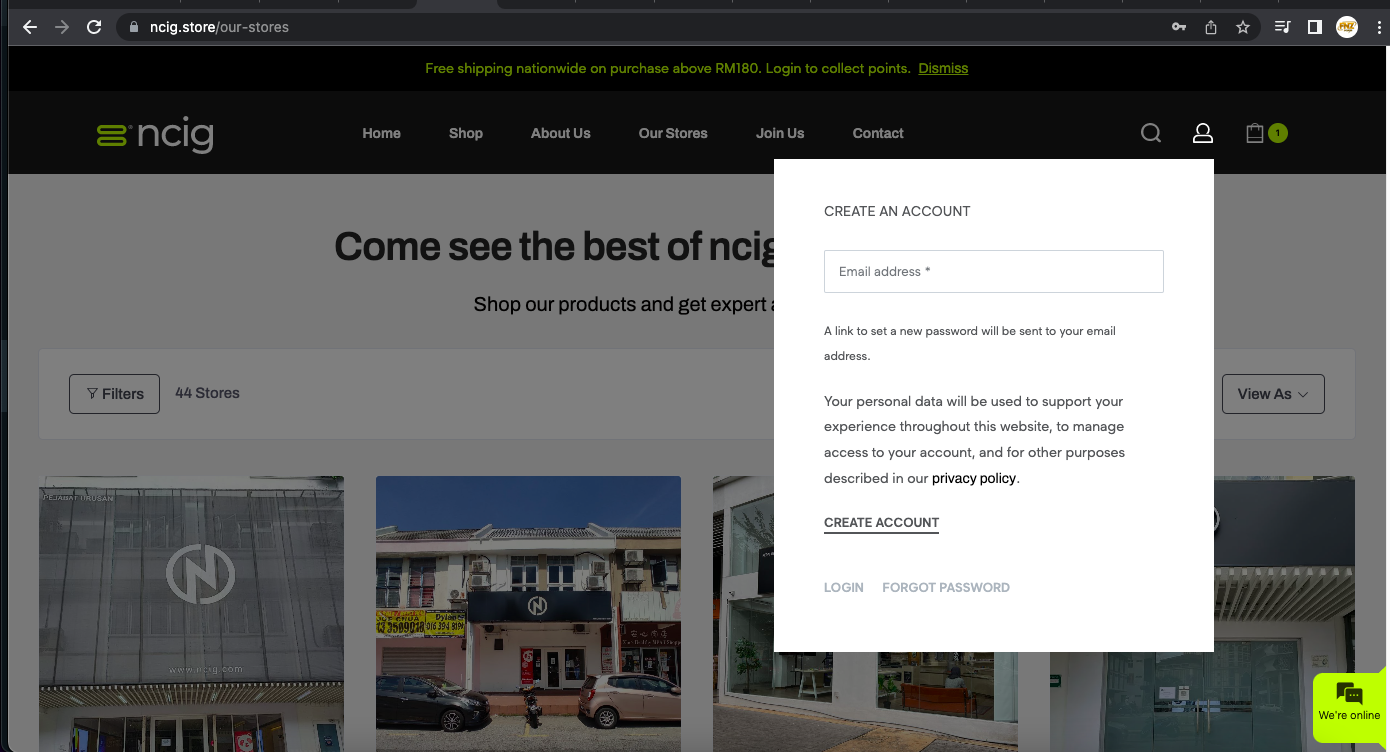Go to the Shop menu item
This screenshot has width=1390, height=752.
coord(465,133)
